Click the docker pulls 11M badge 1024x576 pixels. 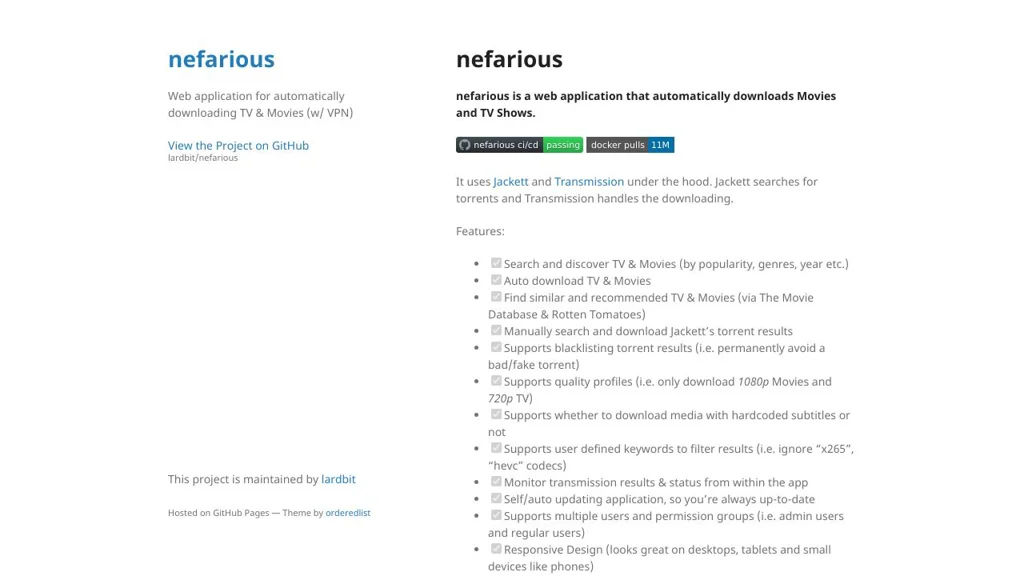click(x=630, y=145)
